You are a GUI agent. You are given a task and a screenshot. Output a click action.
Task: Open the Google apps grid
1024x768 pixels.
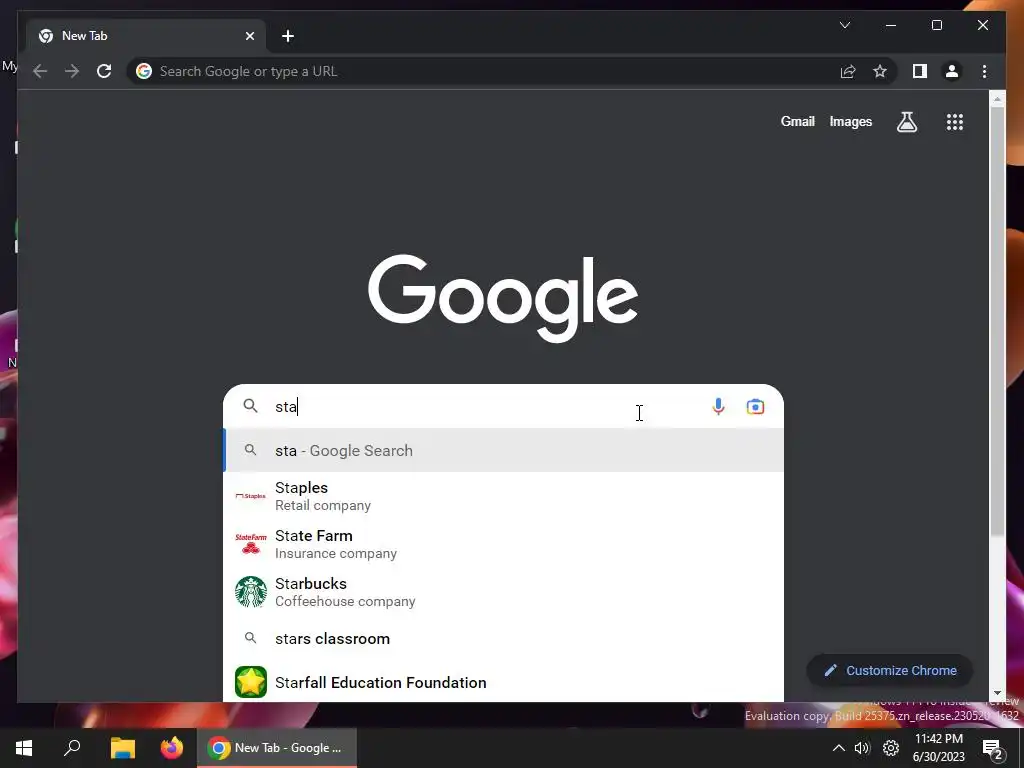coord(955,121)
